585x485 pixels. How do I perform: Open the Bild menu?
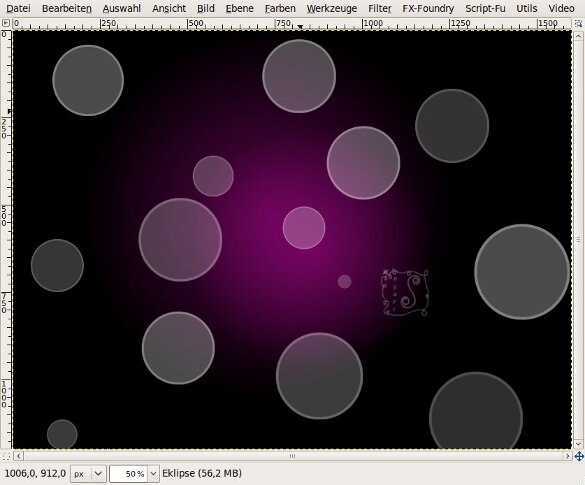coord(206,8)
